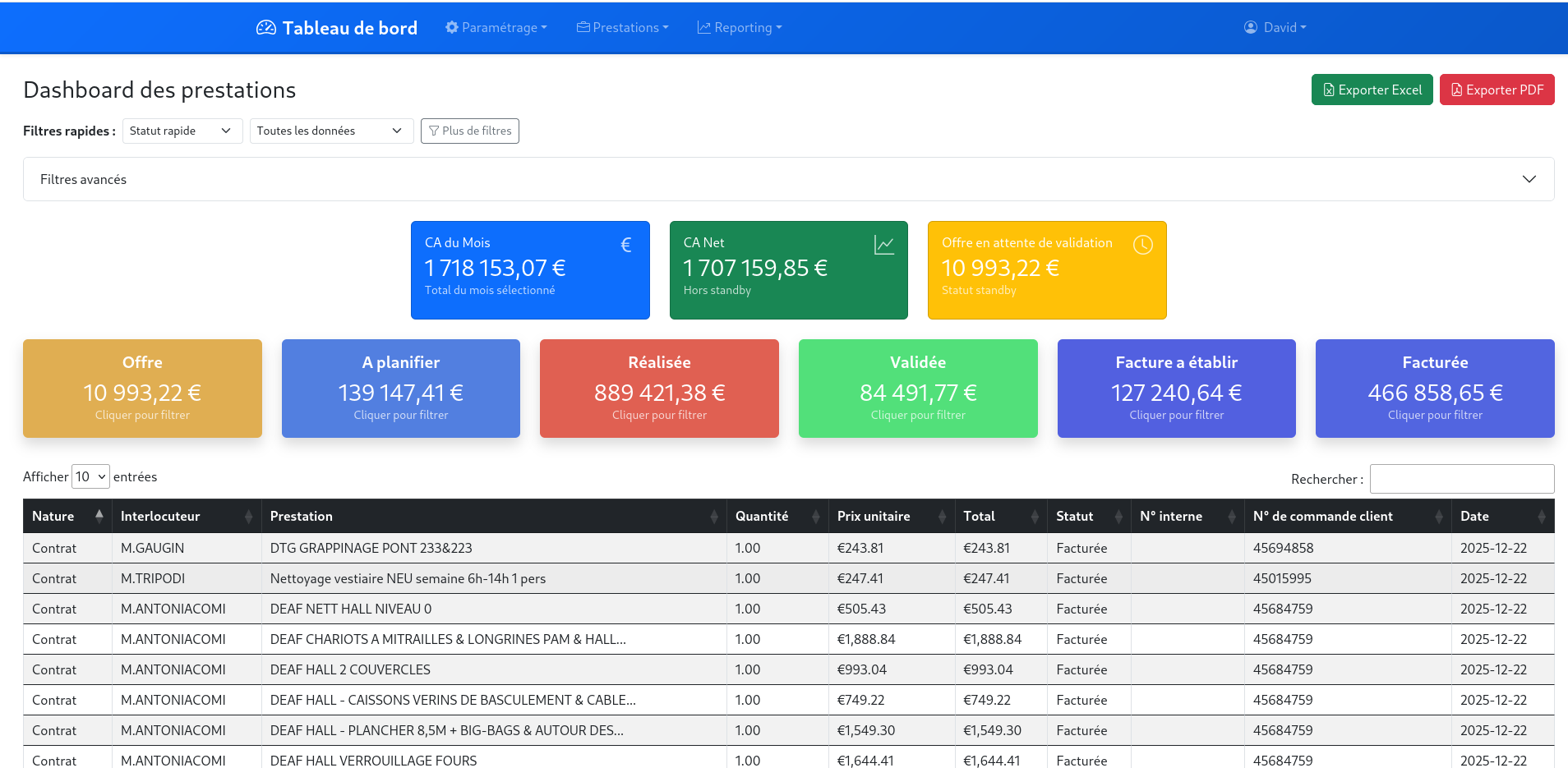Sort table by Interlocuteur column
This screenshot has width=1568, height=768.
click(x=187, y=516)
